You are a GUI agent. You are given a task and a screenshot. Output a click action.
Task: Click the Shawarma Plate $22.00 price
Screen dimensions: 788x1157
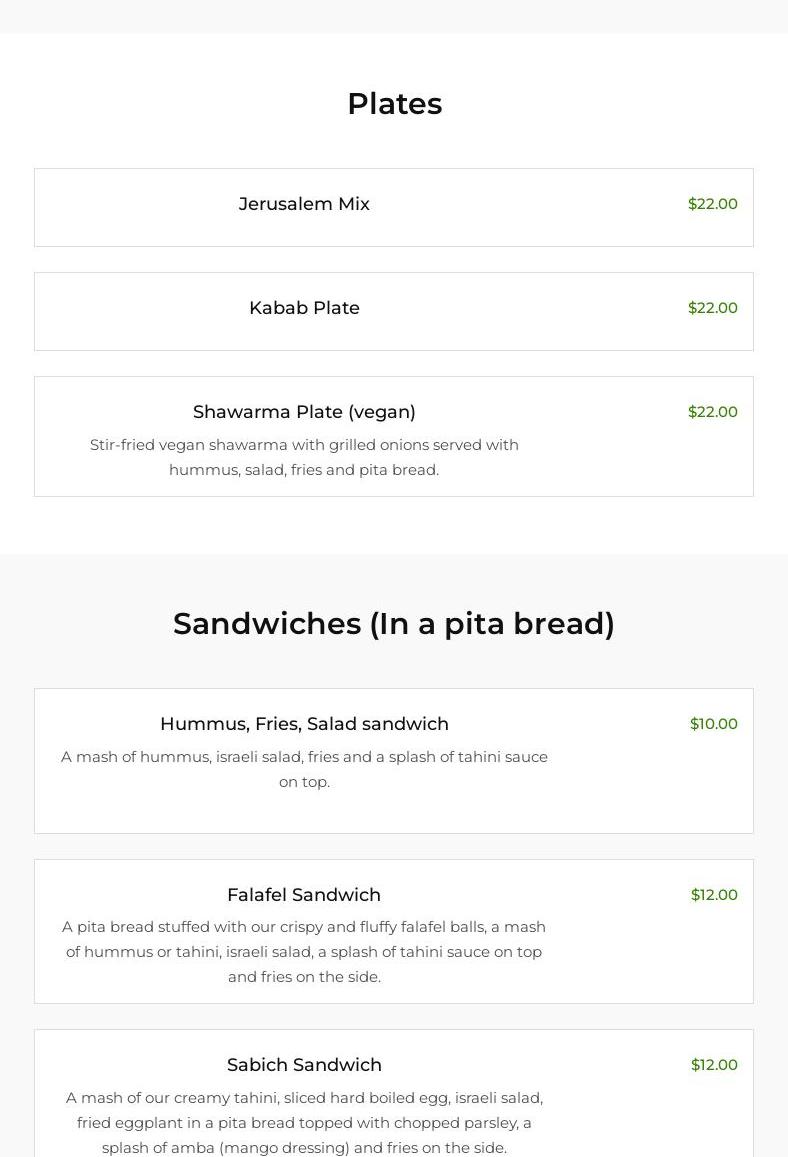[712, 412]
